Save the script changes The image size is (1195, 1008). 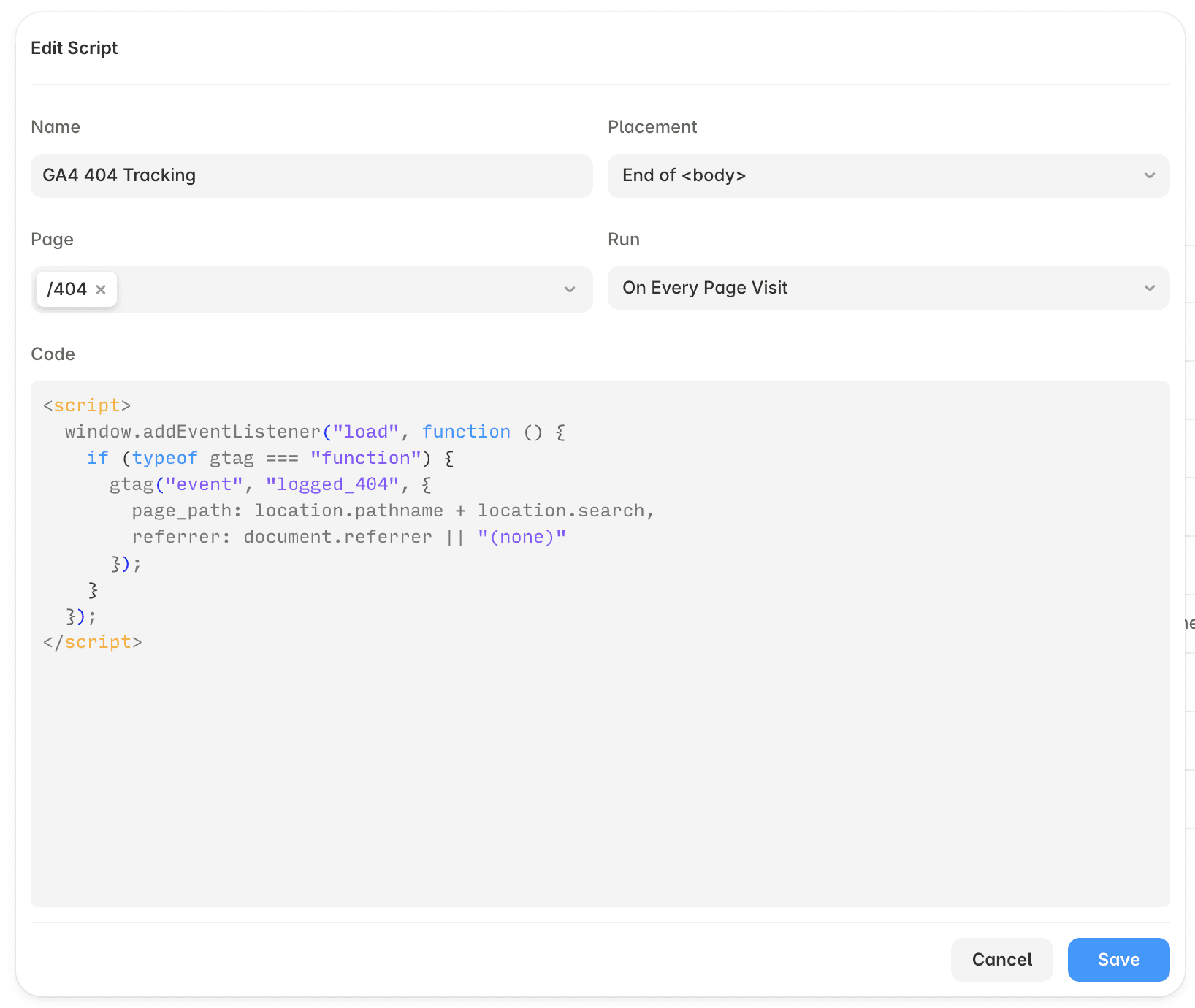click(1118, 959)
